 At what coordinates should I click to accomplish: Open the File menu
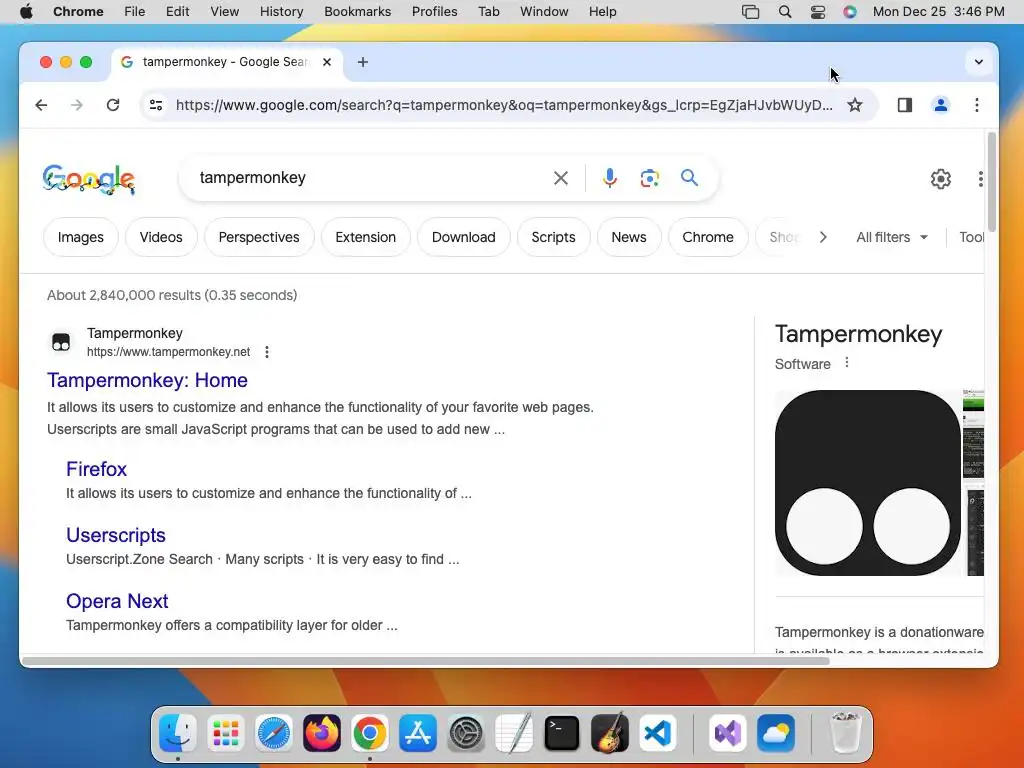(x=135, y=12)
